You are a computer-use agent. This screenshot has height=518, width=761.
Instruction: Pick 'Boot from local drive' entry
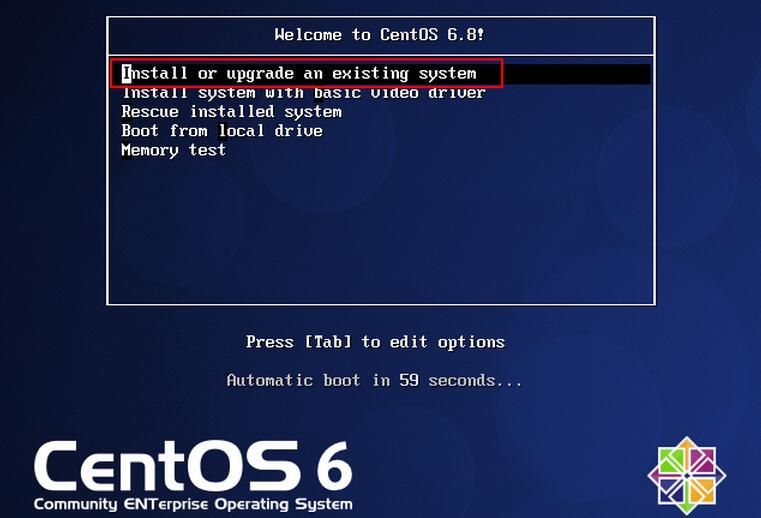(222, 131)
